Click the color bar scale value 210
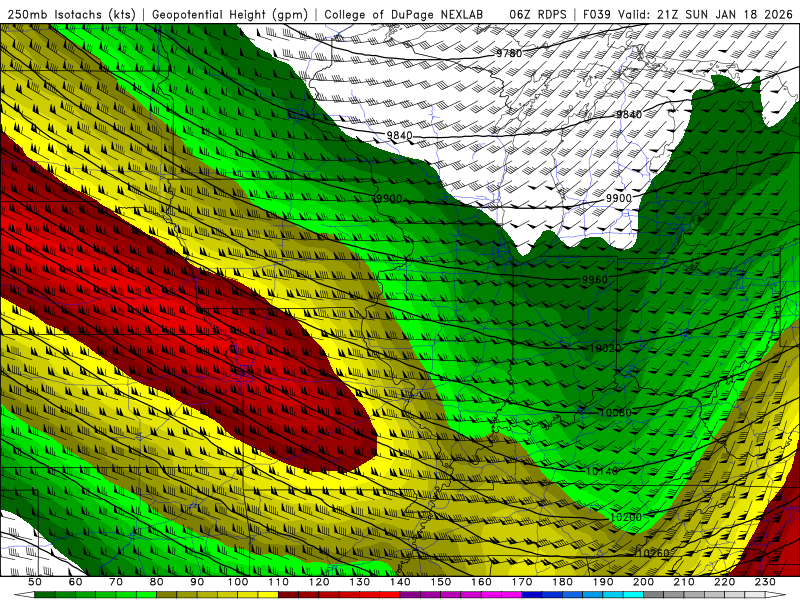The width and height of the screenshot is (800, 600). pyautogui.click(x=684, y=582)
